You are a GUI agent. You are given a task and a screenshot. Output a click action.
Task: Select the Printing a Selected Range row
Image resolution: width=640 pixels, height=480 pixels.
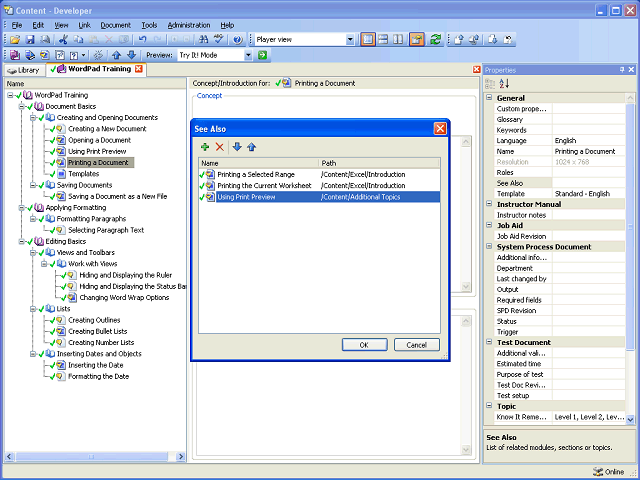[319, 175]
